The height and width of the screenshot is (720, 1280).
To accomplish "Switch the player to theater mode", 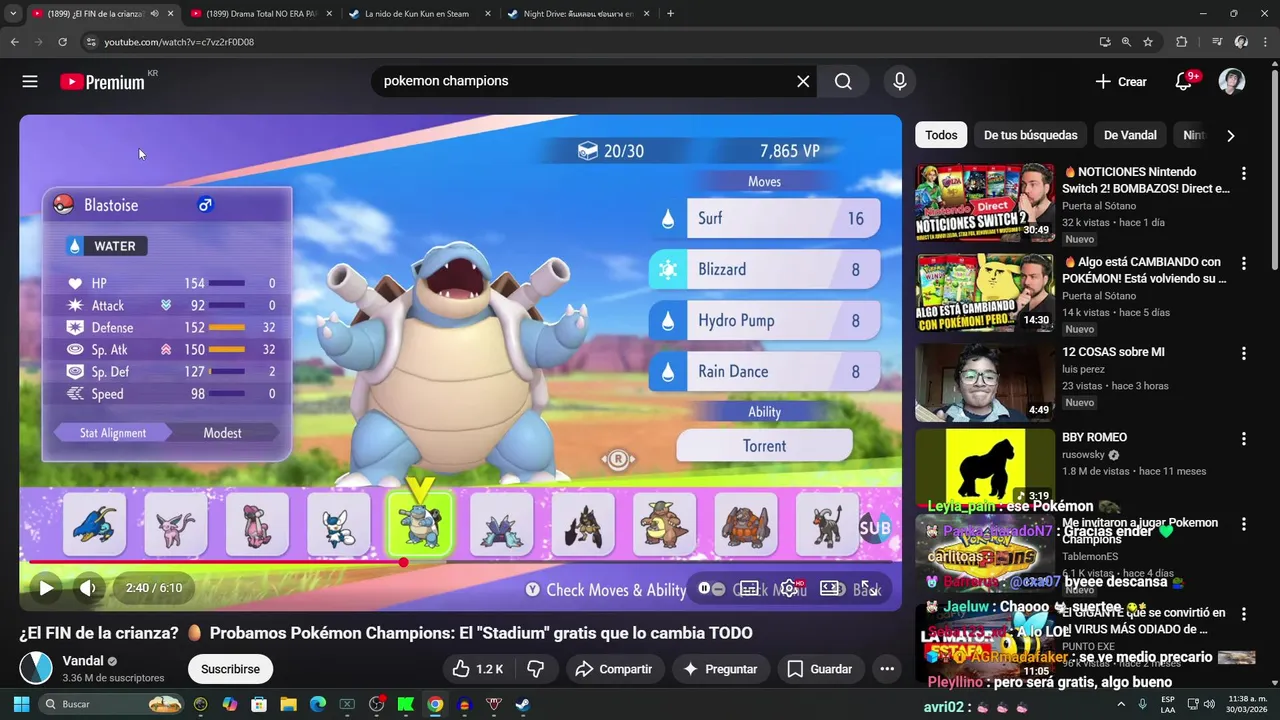I will pyautogui.click(x=831, y=589).
